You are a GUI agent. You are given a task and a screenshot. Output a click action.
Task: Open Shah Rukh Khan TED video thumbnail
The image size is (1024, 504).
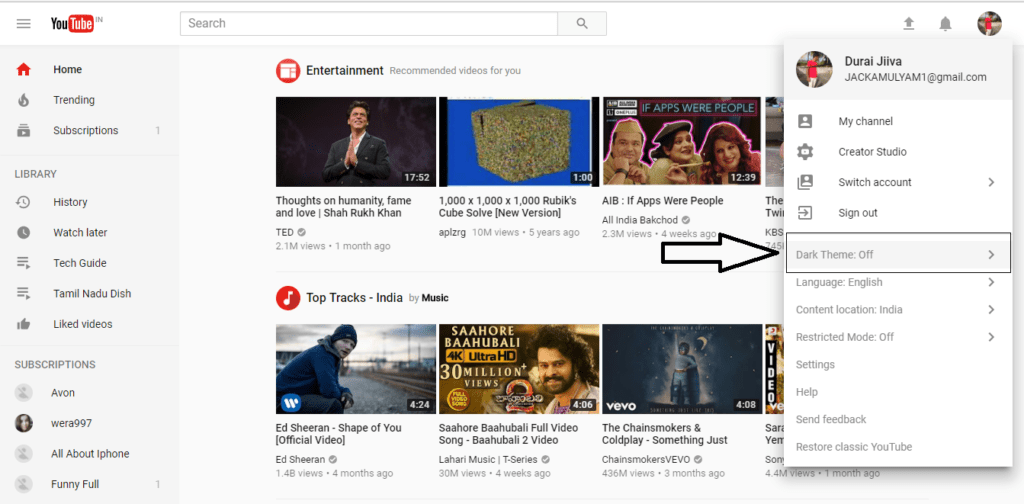(x=356, y=142)
